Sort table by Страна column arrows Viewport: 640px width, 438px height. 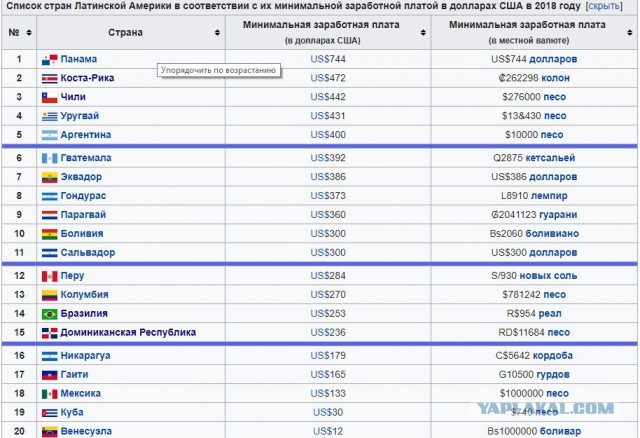[217, 33]
